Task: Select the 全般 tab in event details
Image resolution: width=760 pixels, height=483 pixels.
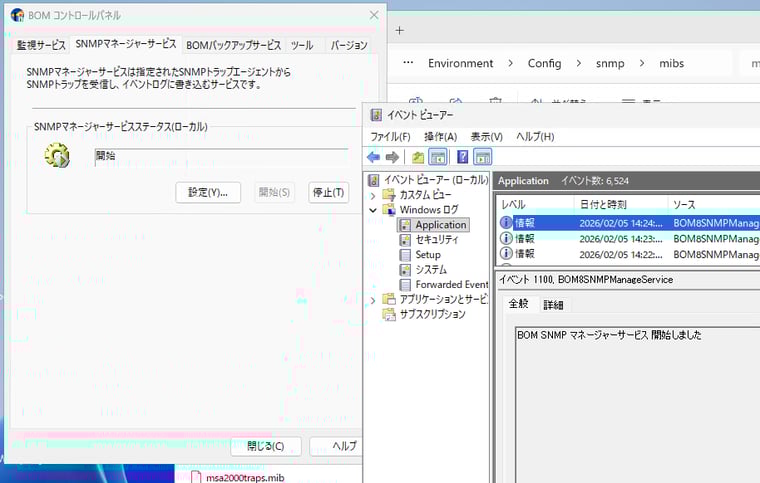Action: [519, 303]
